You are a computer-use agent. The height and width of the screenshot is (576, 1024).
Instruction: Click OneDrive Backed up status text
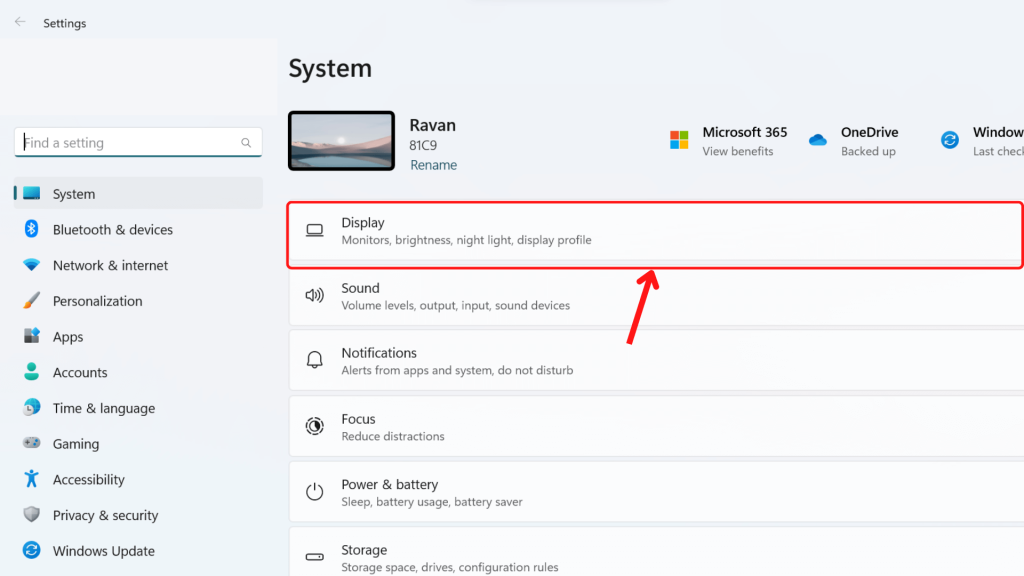pos(869,152)
